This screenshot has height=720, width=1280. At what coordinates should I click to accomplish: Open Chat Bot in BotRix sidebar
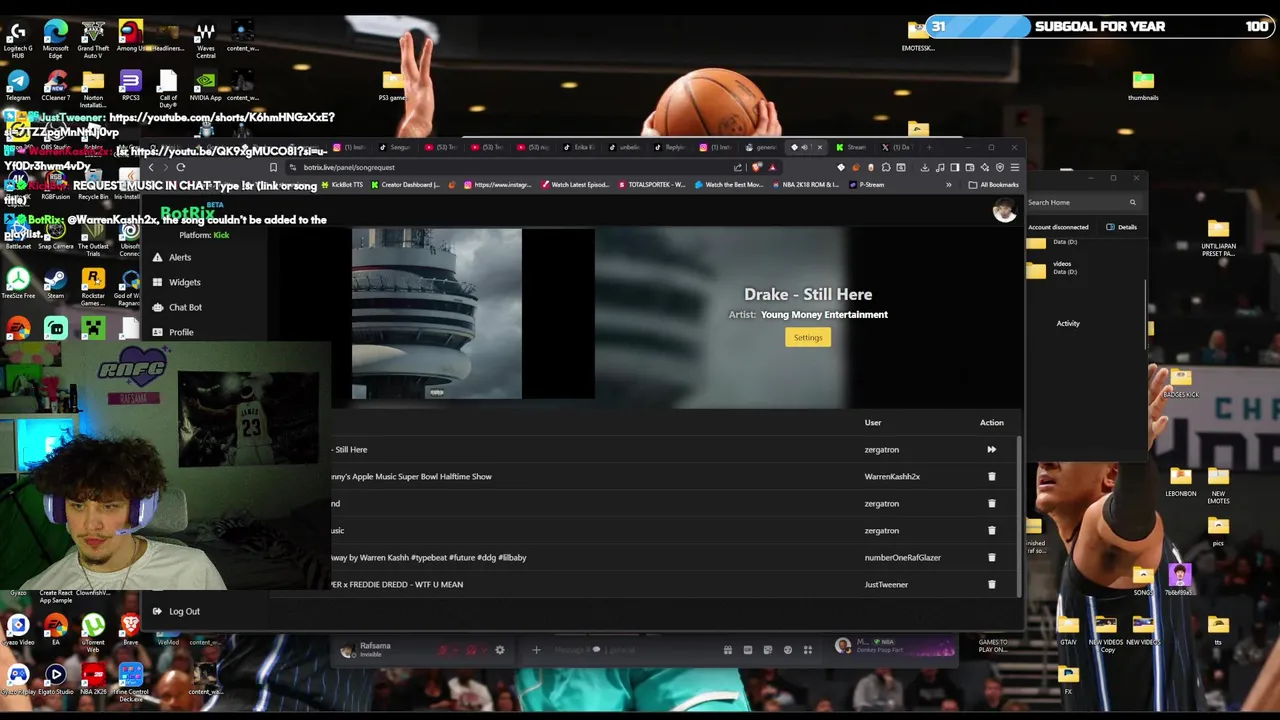177,307
